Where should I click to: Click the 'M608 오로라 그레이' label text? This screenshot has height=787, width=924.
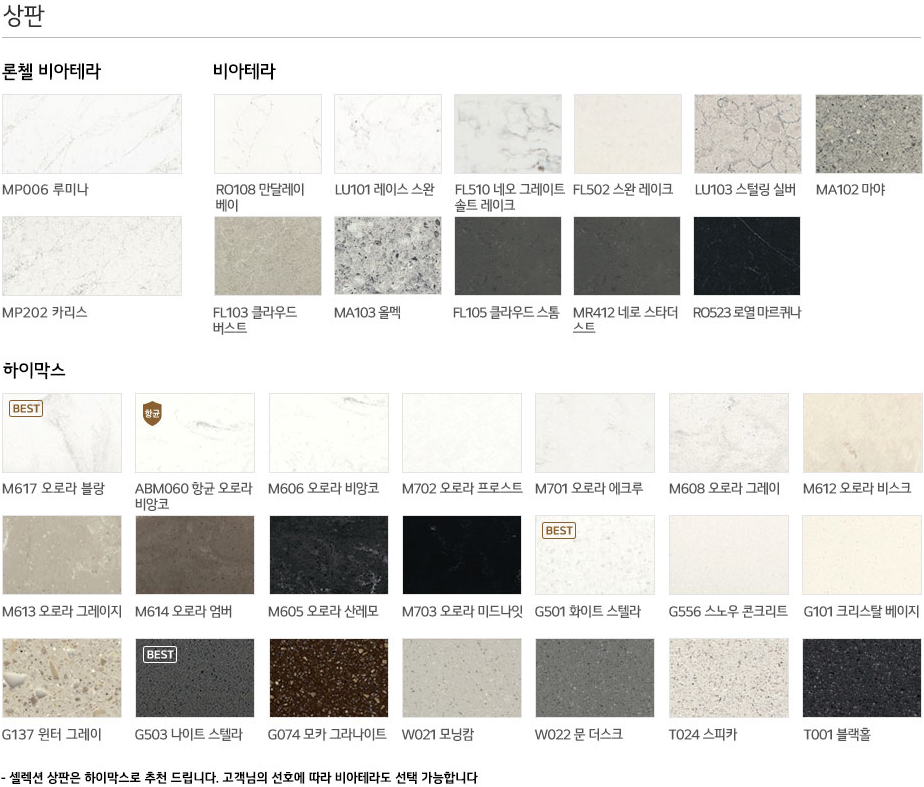(x=724, y=488)
